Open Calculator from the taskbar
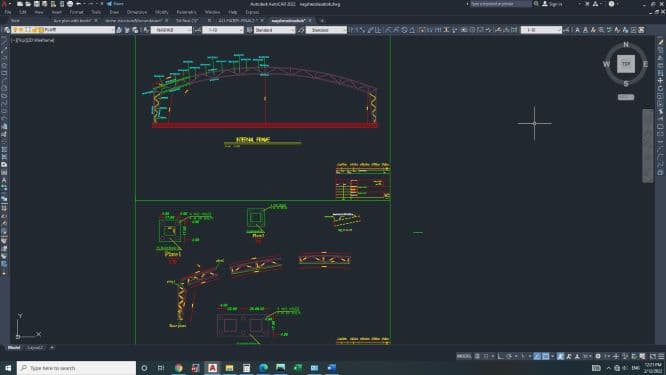 (246, 368)
